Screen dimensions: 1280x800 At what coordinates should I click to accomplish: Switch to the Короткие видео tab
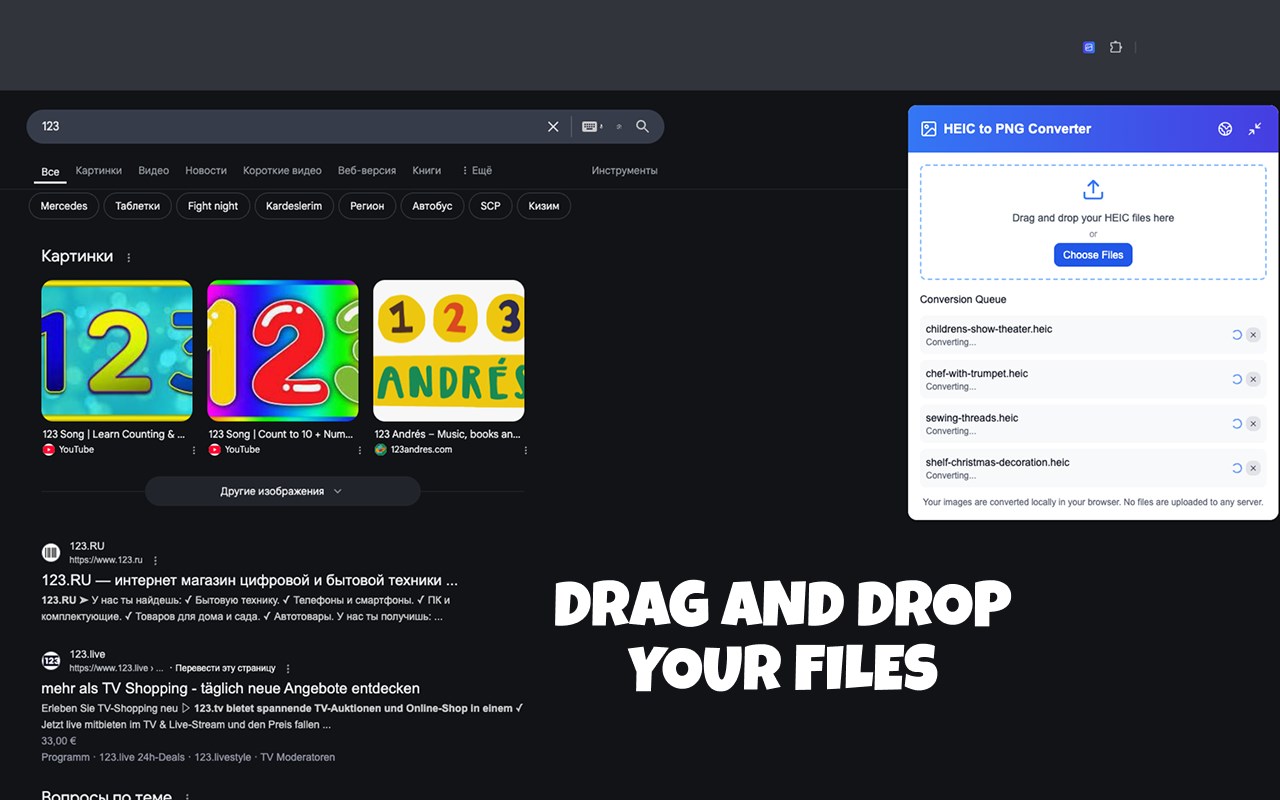(x=282, y=171)
